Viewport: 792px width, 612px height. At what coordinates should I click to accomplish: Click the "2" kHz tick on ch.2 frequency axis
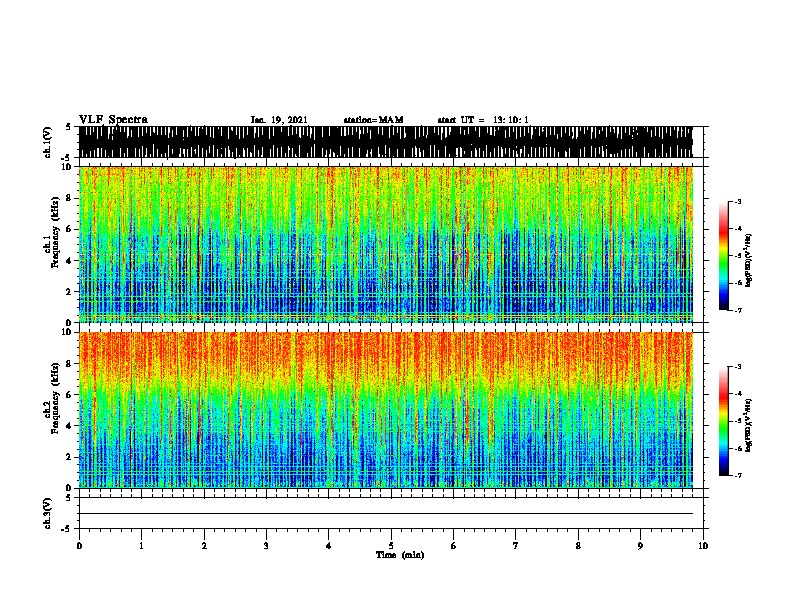[x=70, y=457]
